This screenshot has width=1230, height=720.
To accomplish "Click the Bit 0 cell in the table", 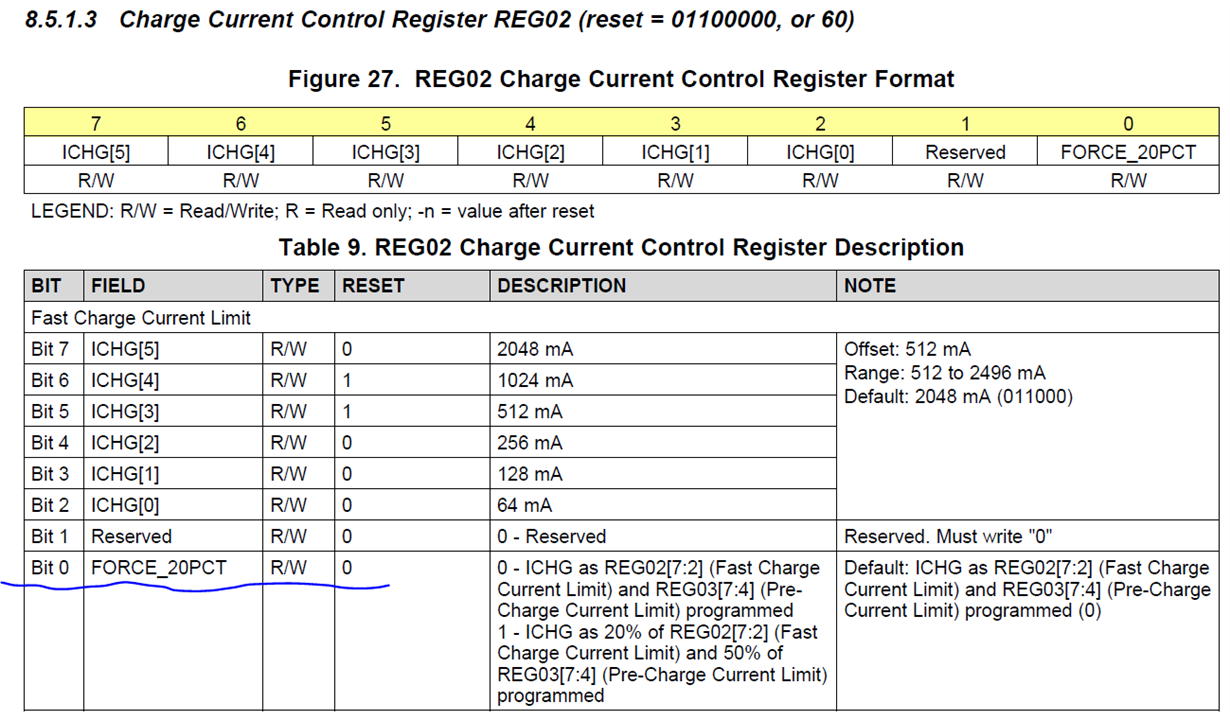I will point(54,568).
